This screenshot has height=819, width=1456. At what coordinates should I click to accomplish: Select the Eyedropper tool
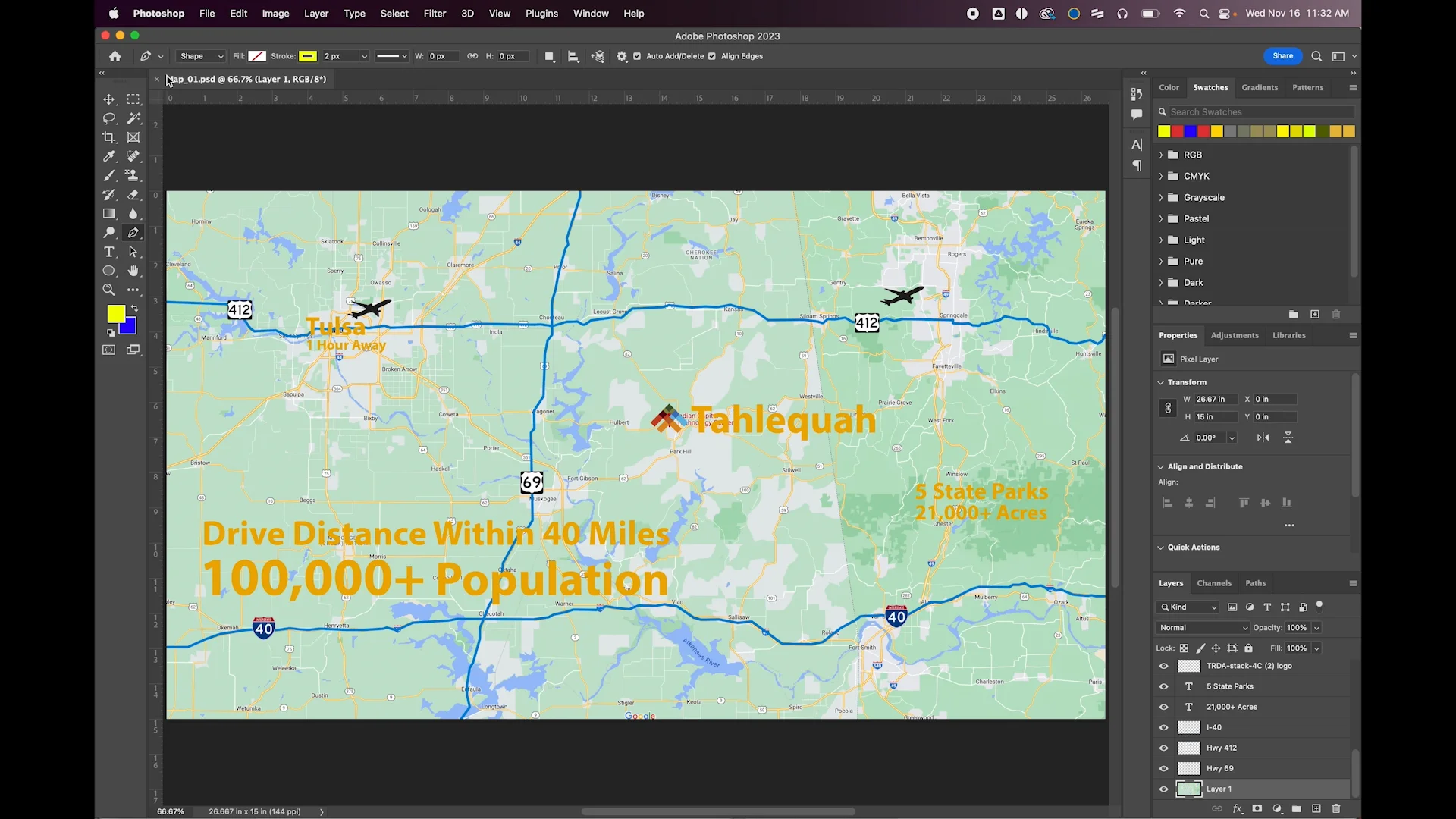(x=108, y=156)
